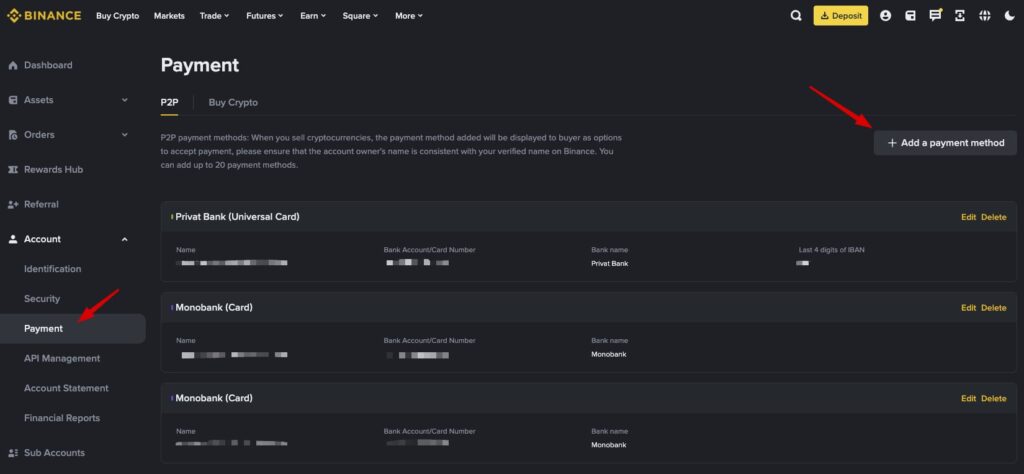This screenshot has width=1024, height=474.
Task: Open Financial Reports in the sidebar
Action: tap(62, 418)
